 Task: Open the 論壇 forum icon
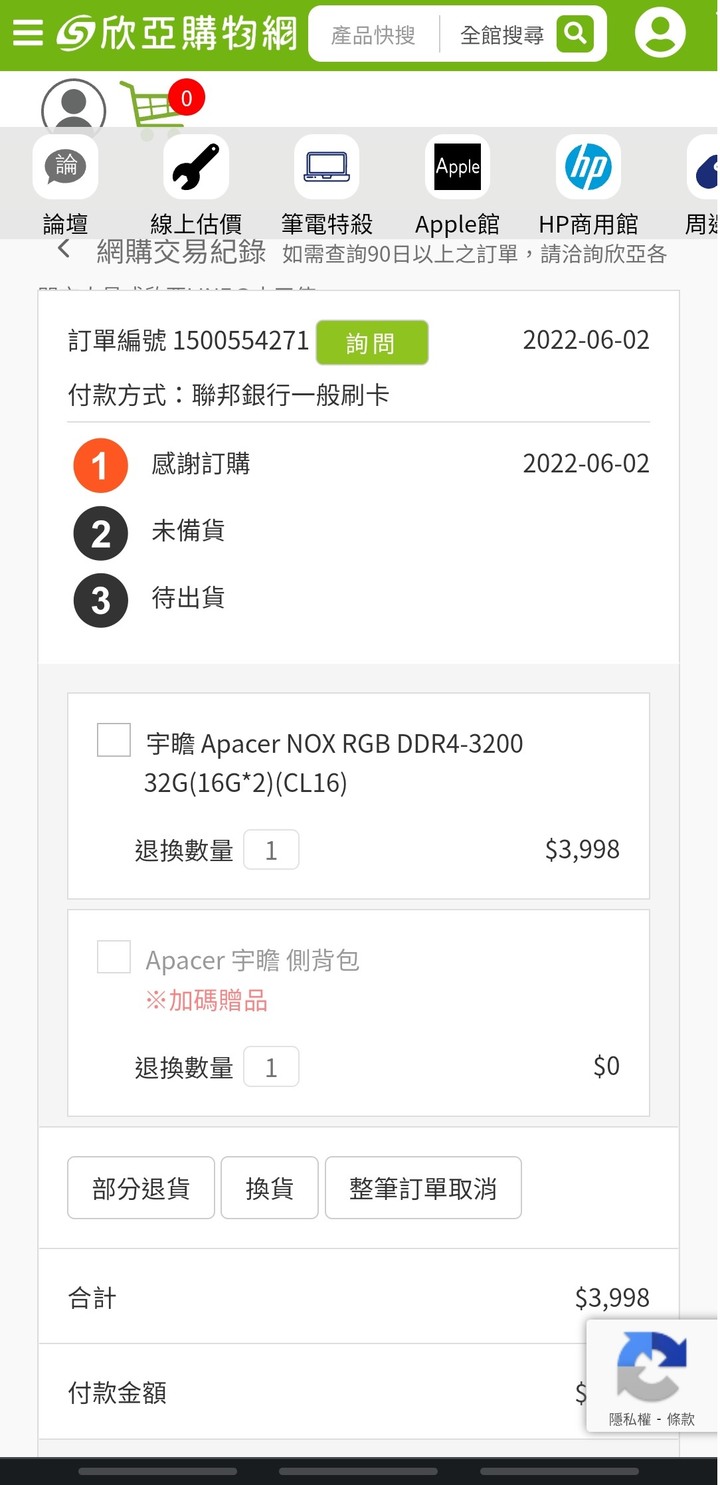coord(65,167)
